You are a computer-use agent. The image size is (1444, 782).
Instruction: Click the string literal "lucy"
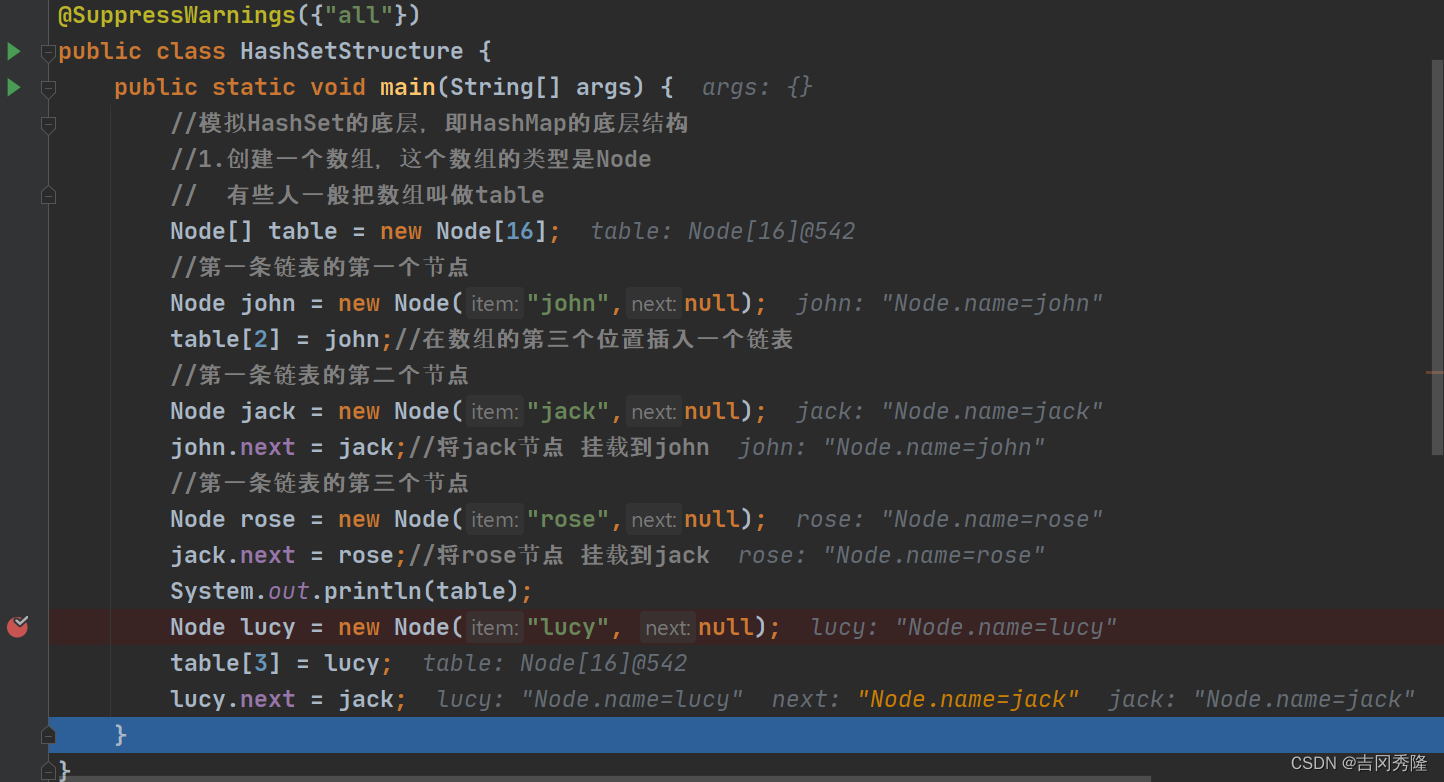[568, 627]
